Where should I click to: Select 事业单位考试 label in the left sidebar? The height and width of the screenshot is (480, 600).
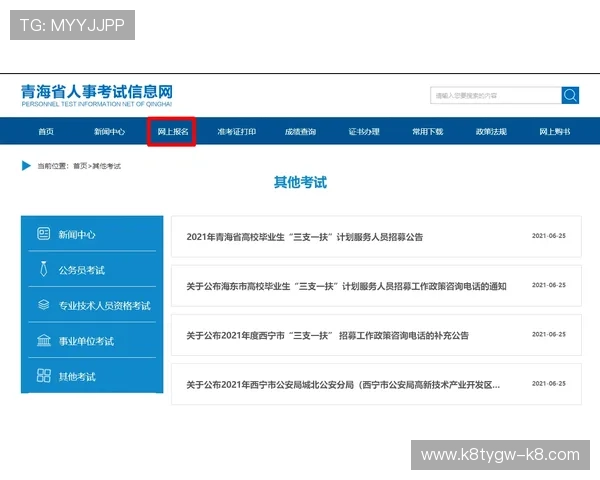click(86, 341)
